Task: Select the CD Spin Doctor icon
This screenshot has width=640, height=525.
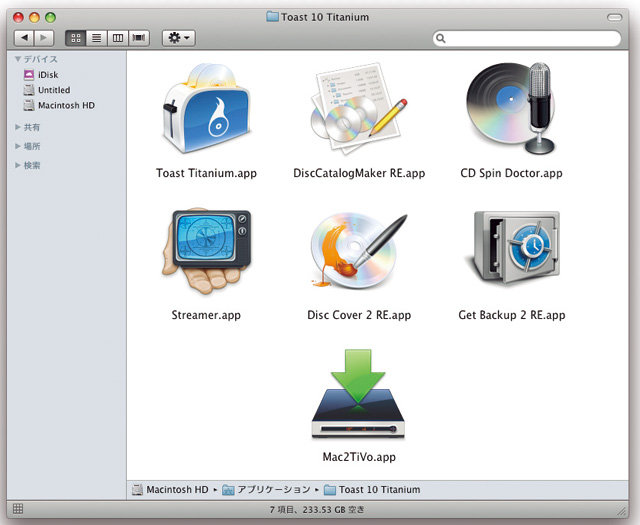Action: coord(511,108)
